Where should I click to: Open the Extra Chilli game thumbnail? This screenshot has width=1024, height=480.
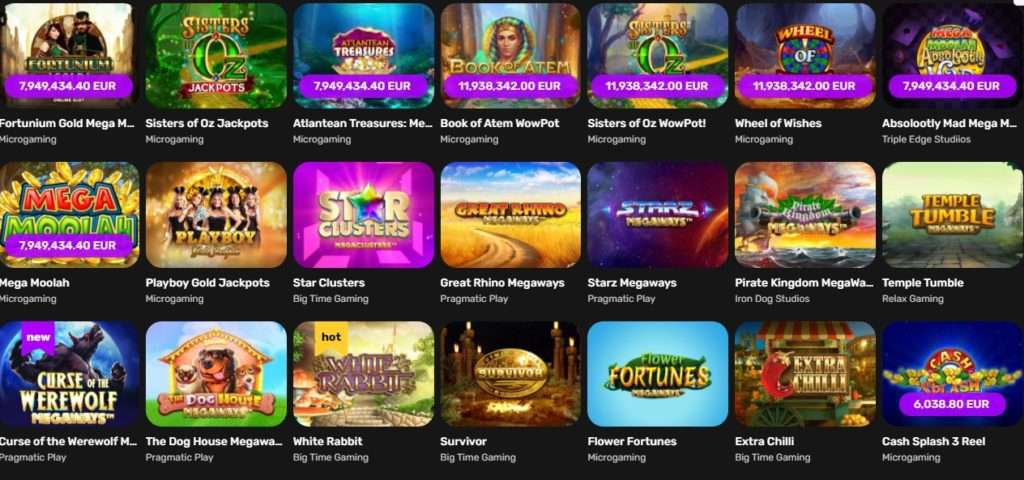(x=805, y=374)
